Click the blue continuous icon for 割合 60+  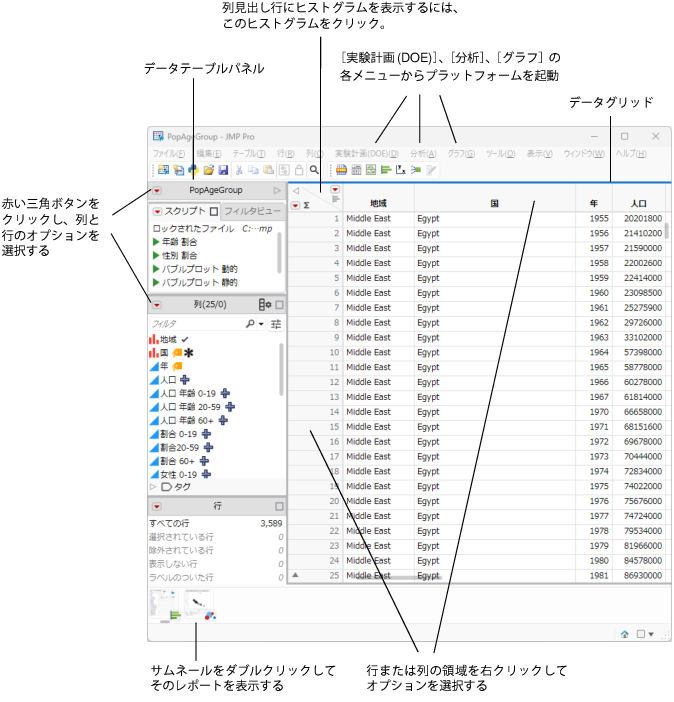[154, 461]
